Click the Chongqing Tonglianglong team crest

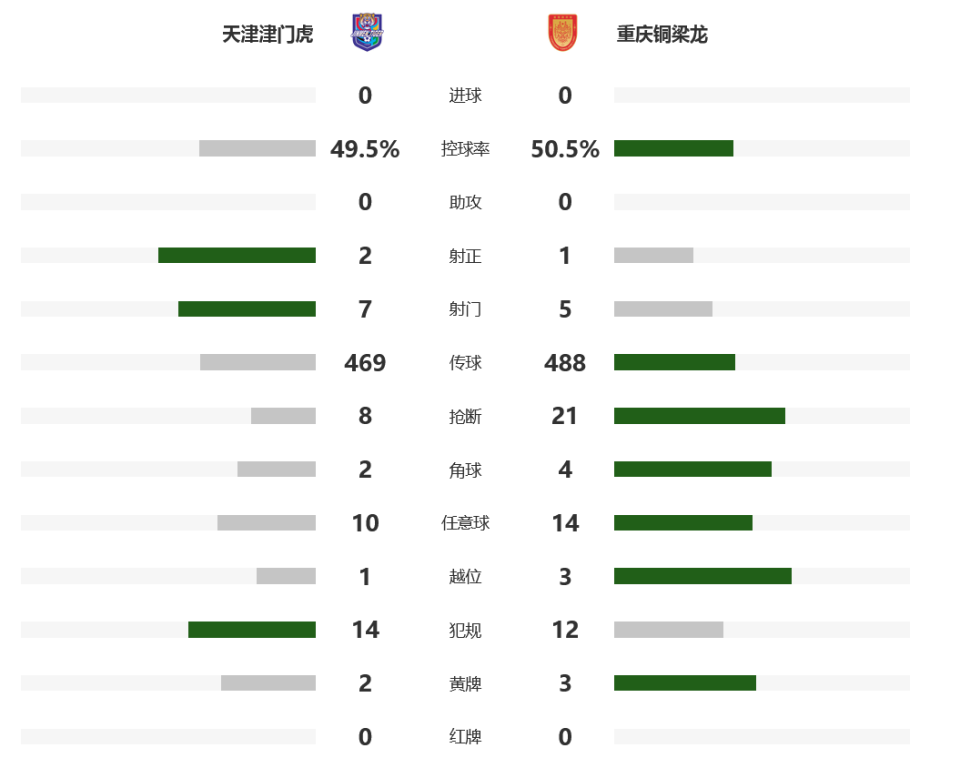point(563,33)
